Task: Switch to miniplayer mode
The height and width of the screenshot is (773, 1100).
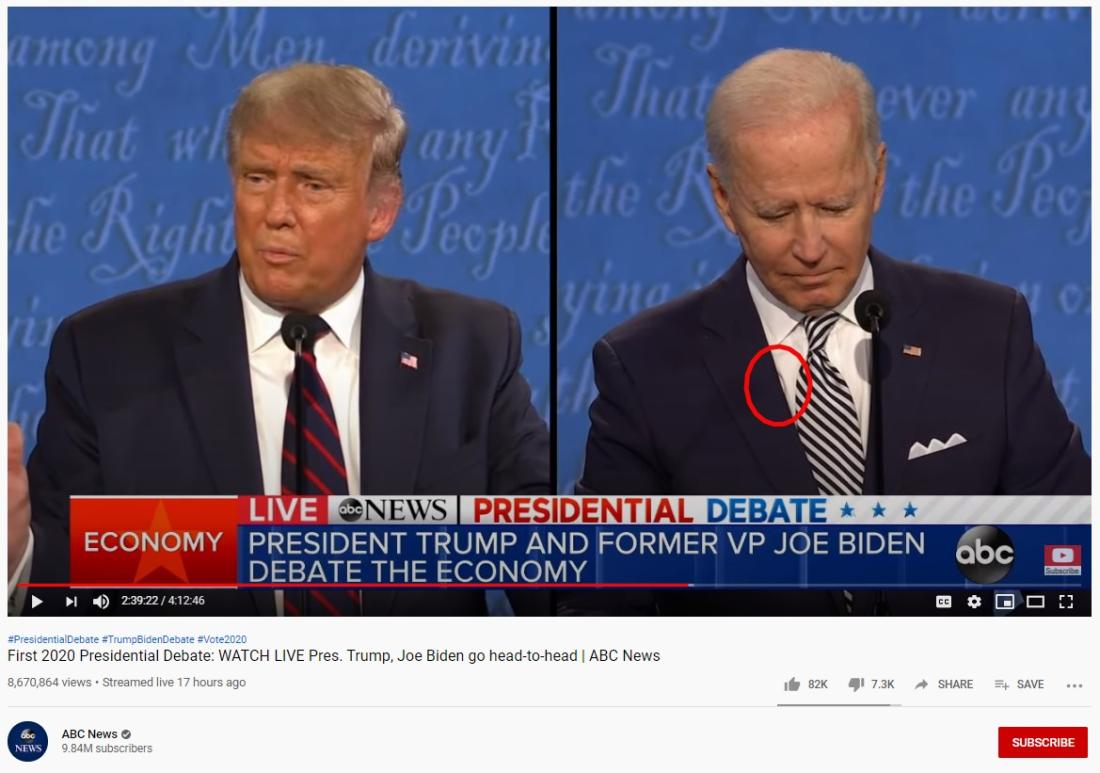Action: tap(1005, 602)
